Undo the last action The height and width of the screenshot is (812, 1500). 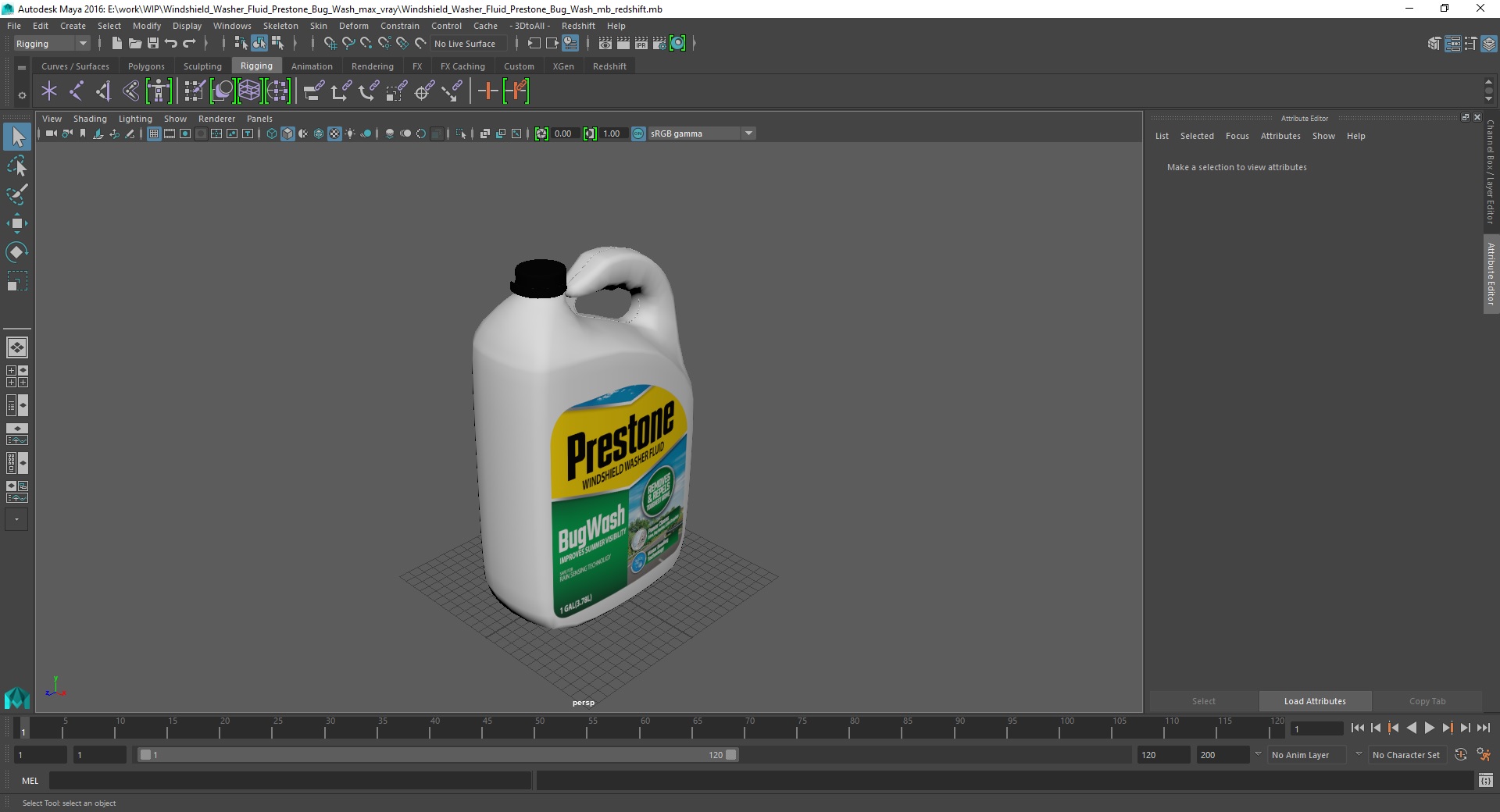(171, 44)
